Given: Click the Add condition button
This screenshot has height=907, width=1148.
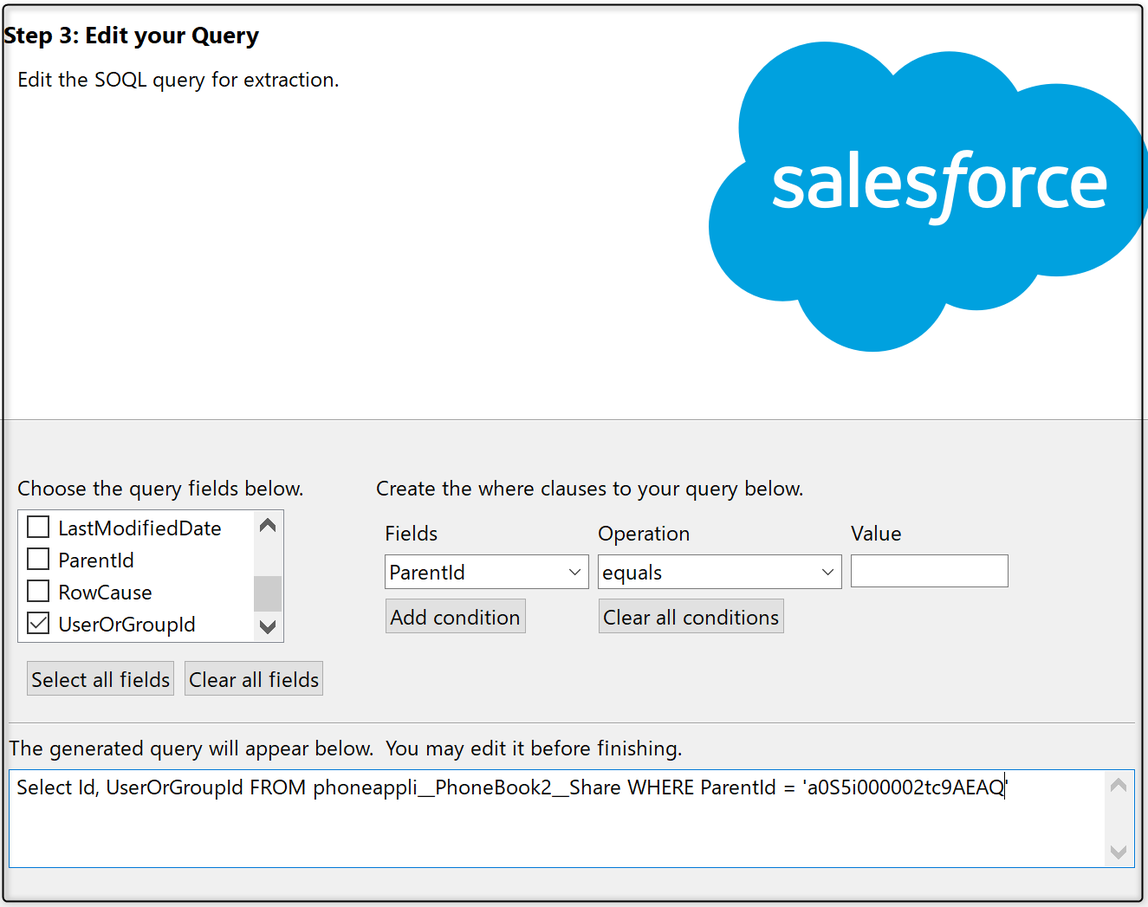Looking at the screenshot, I should coord(455,617).
